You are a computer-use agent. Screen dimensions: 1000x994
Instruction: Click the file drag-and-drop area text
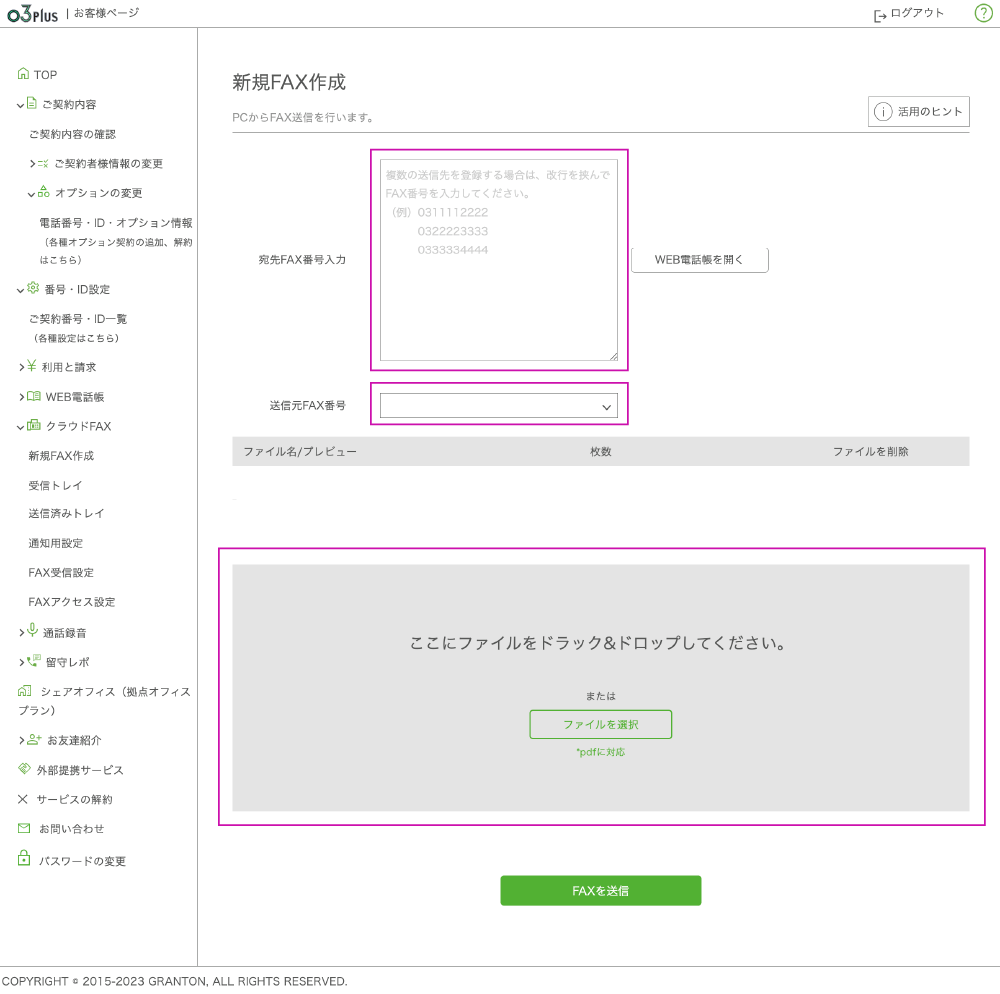[597, 643]
